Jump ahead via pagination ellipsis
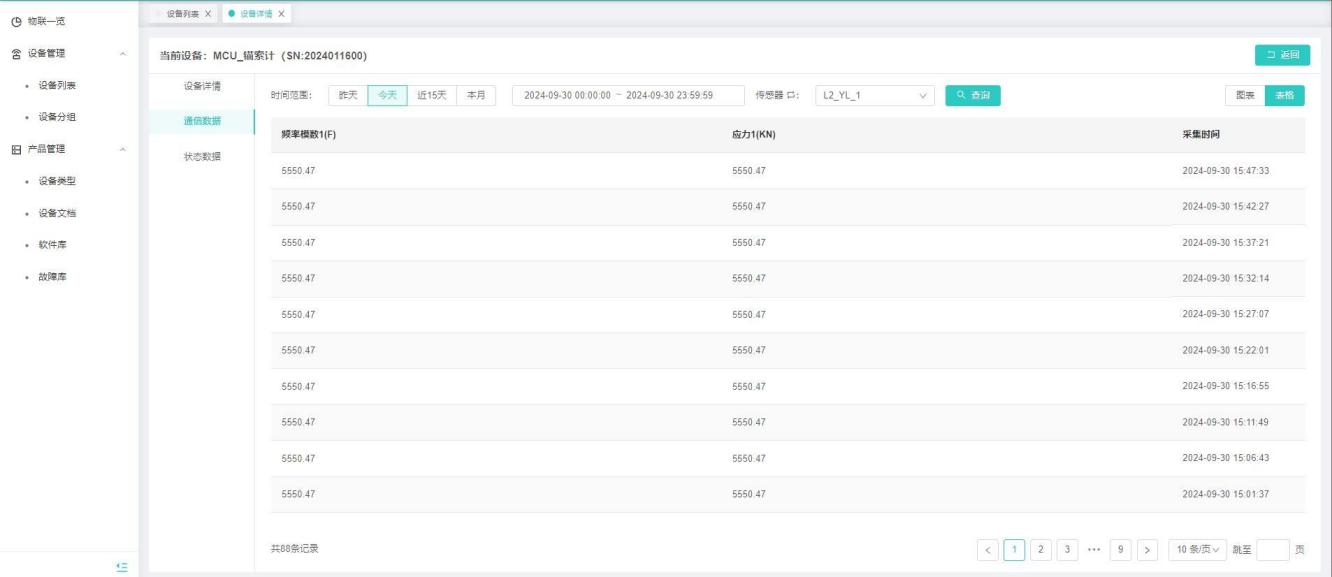The width and height of the screenshot is (1332, 577). [x=1094, y=549]
